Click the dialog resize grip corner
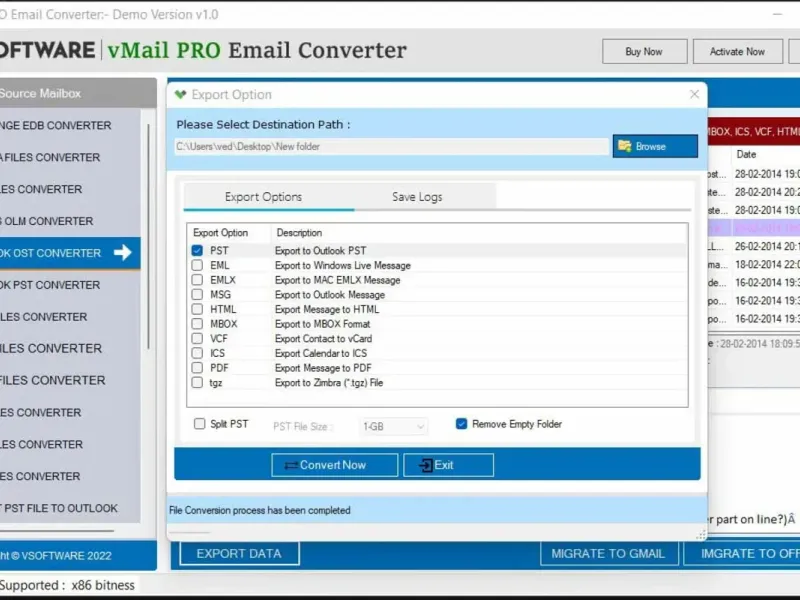Image resolution: width=800 pixels, height=600 pixels. [x=701, y=534]
